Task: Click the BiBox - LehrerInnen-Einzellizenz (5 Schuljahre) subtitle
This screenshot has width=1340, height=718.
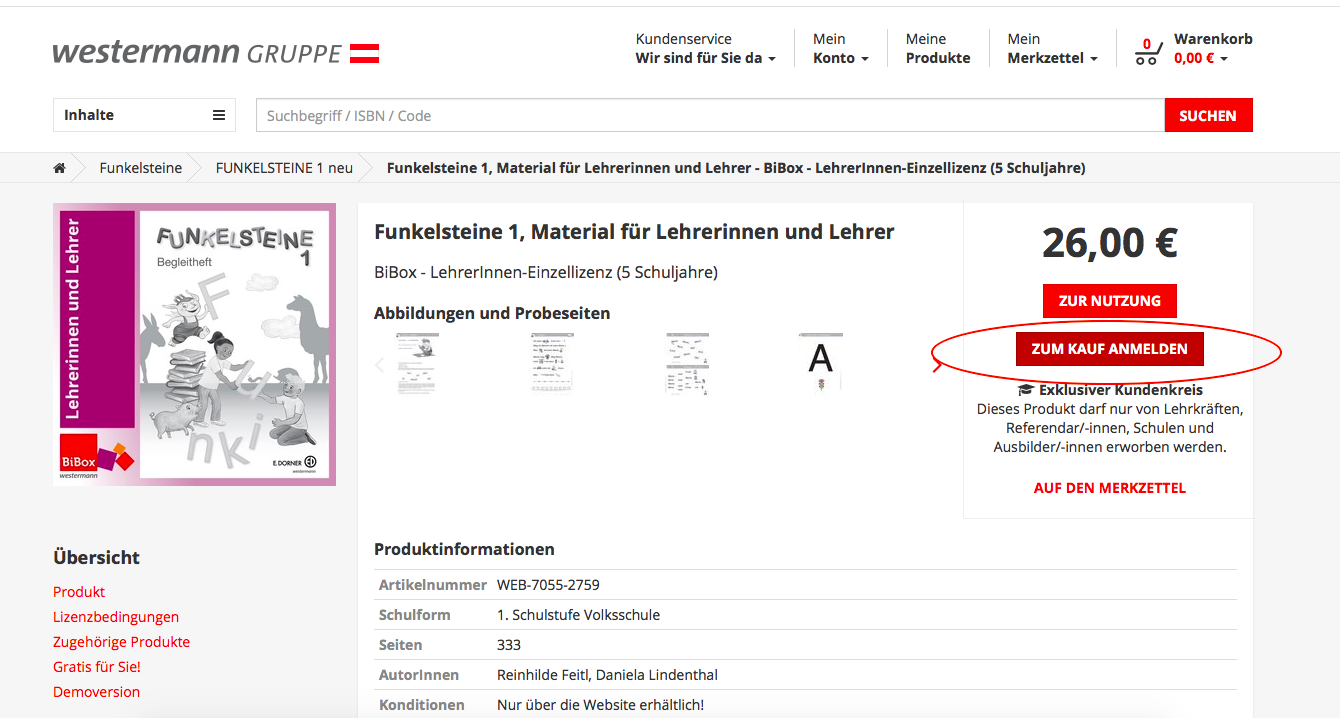Action: (546, 272)
